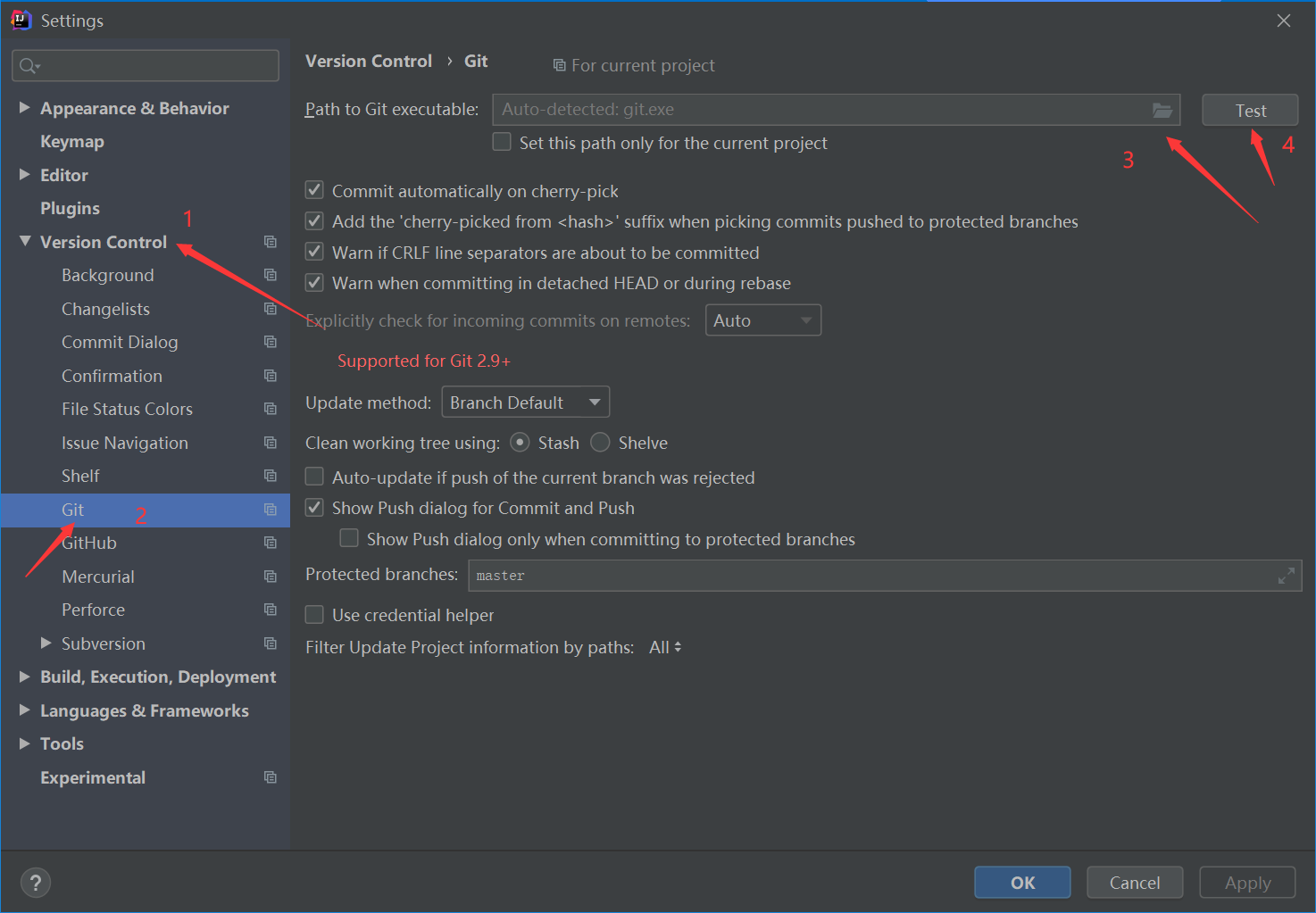Click the project-level icon beside File Status Colors
This screenshot has height=913, width=1316.
coord(271,409)
